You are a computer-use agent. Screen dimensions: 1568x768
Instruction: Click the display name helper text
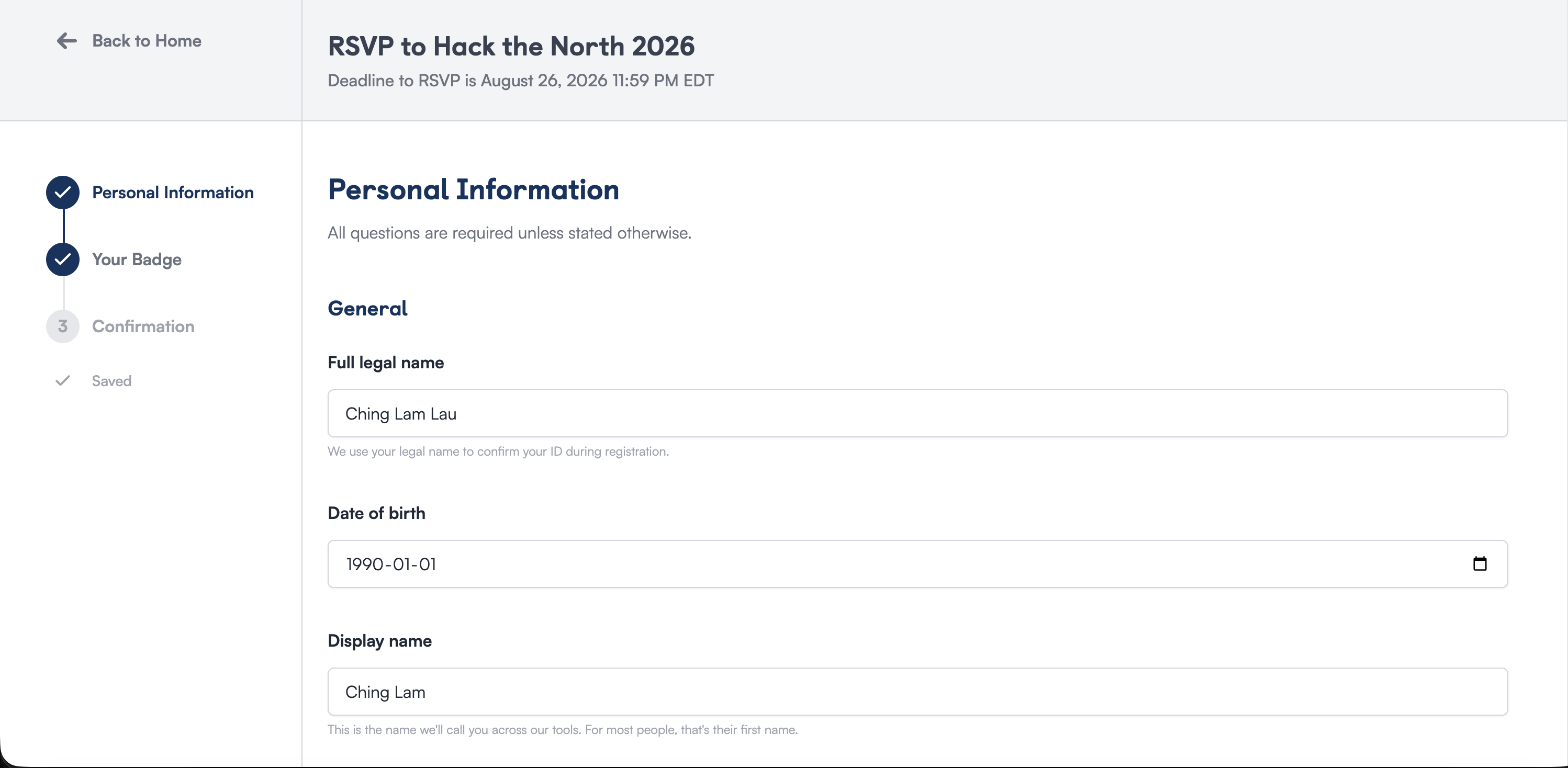pyautogui.click(x=563, y=730)
